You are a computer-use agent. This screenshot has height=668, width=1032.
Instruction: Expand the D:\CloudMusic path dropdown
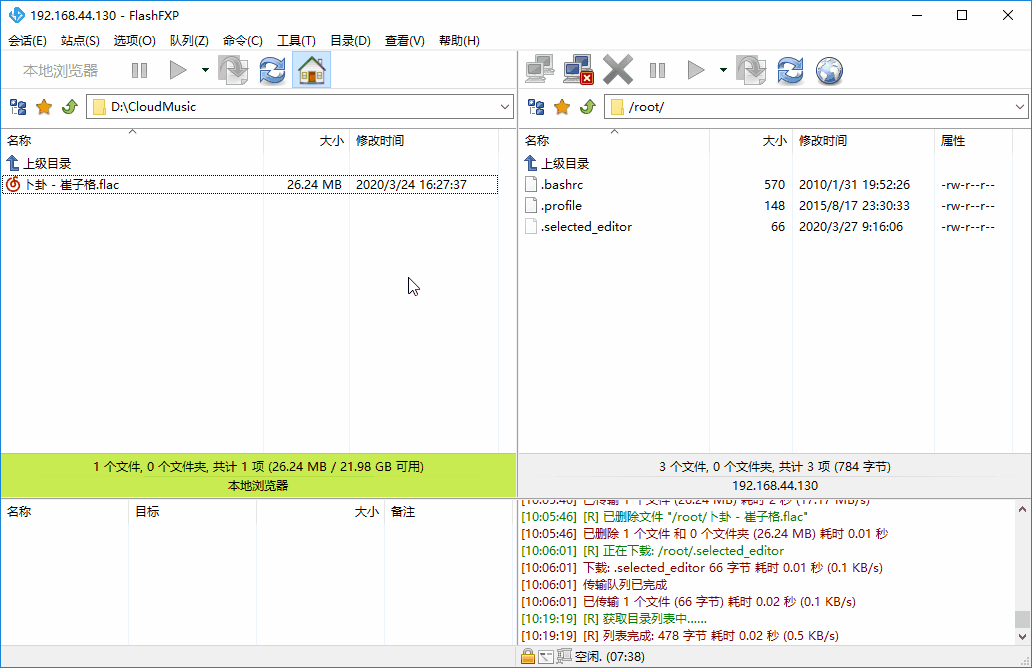pyautogui.click(x=505, y=107)
